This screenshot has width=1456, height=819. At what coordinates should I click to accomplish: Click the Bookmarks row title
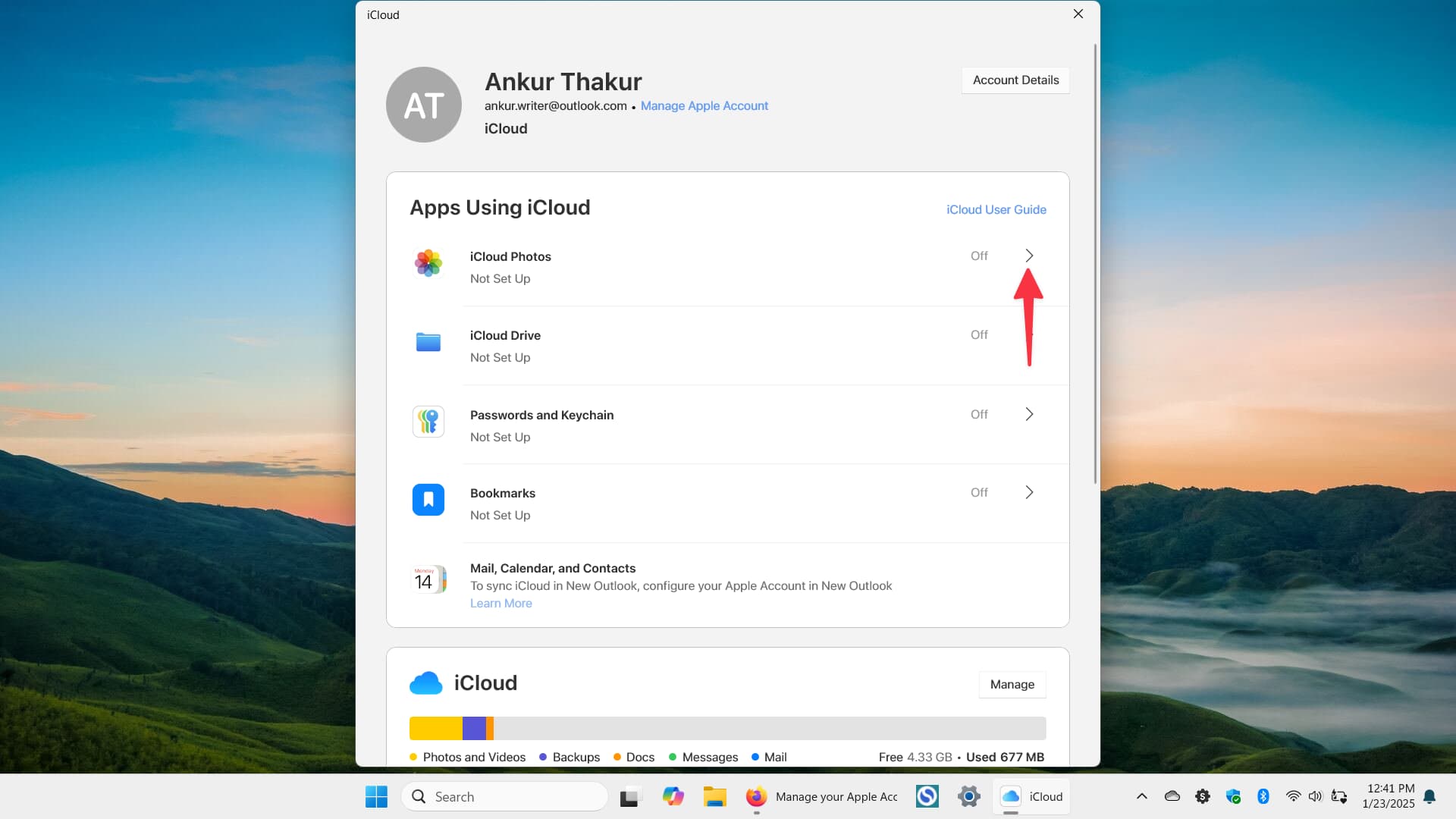pos(502,493)
